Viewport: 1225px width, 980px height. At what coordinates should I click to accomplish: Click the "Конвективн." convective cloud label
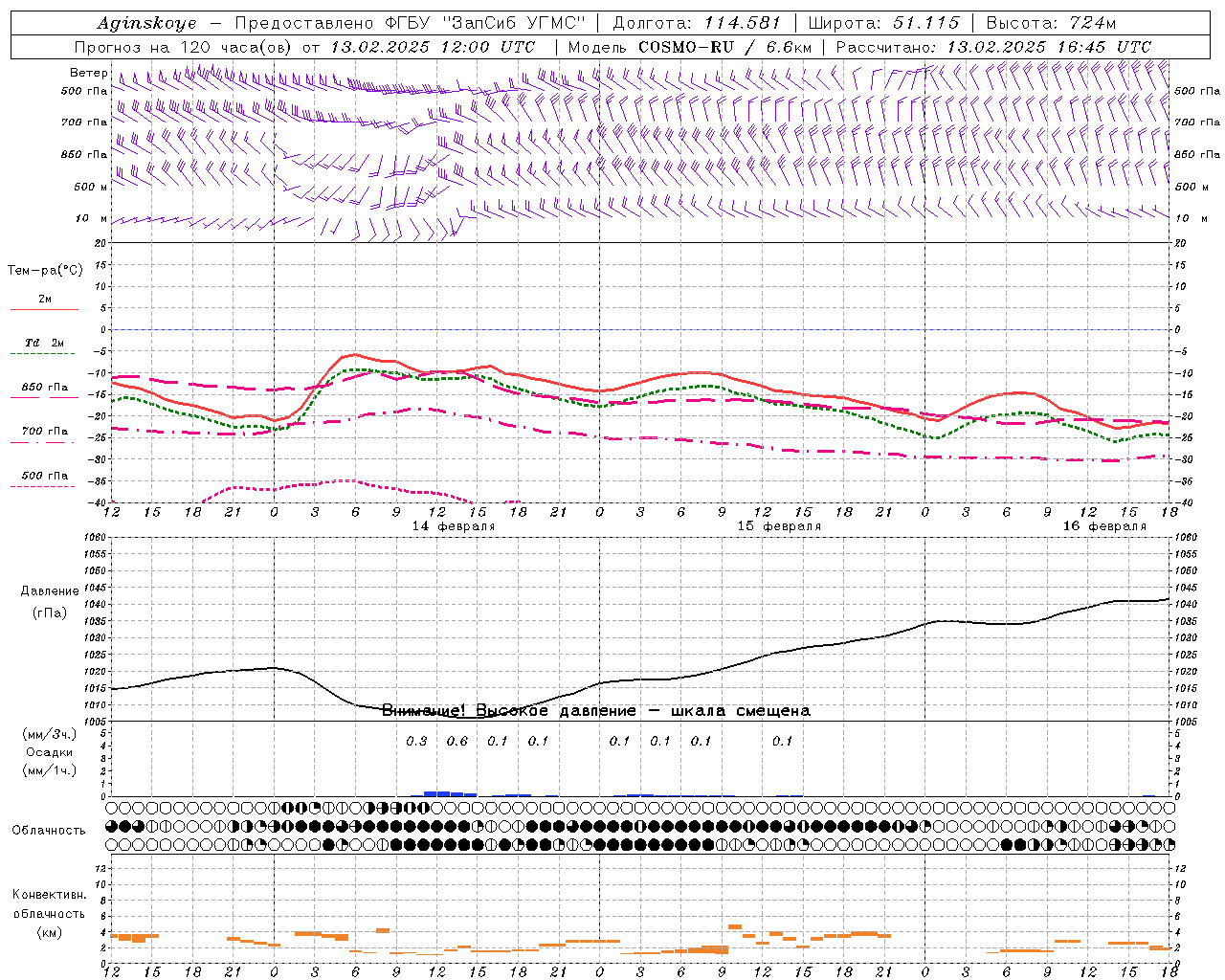(49, 895)
